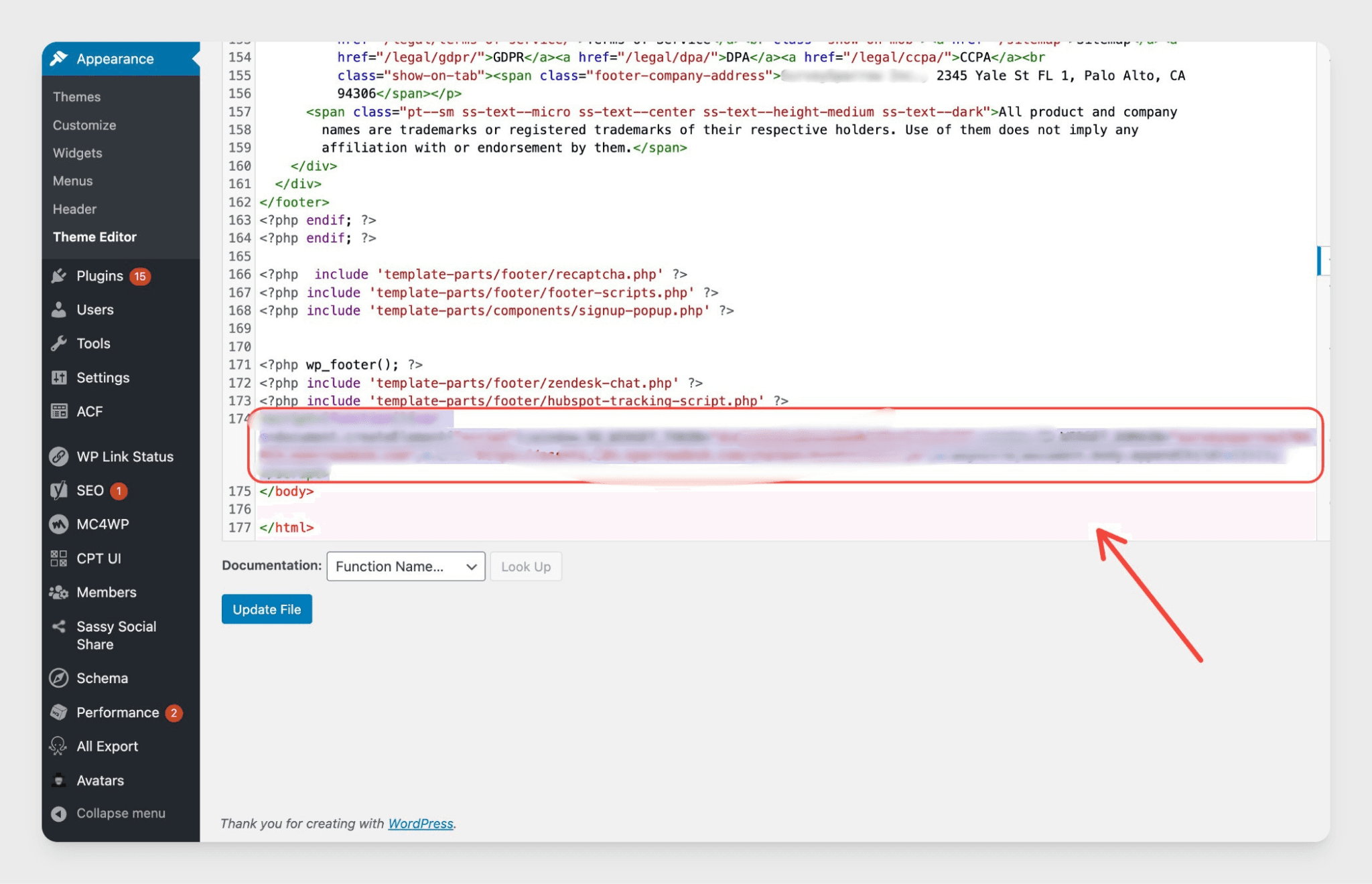Screen dimensions: 1372x884
Task: Click the recaptcha.php include line
Action: coord(473,274)
